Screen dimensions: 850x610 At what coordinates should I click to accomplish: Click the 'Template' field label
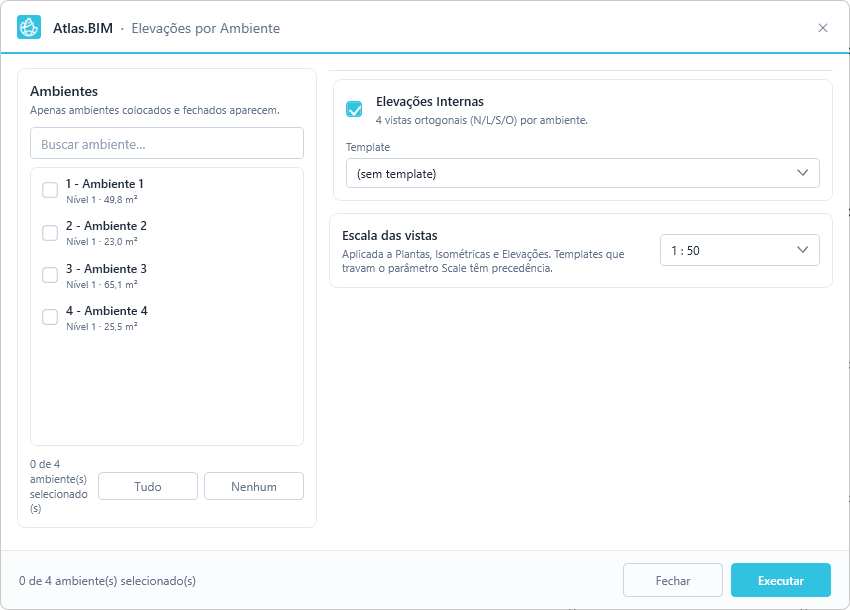click(368, 147)
